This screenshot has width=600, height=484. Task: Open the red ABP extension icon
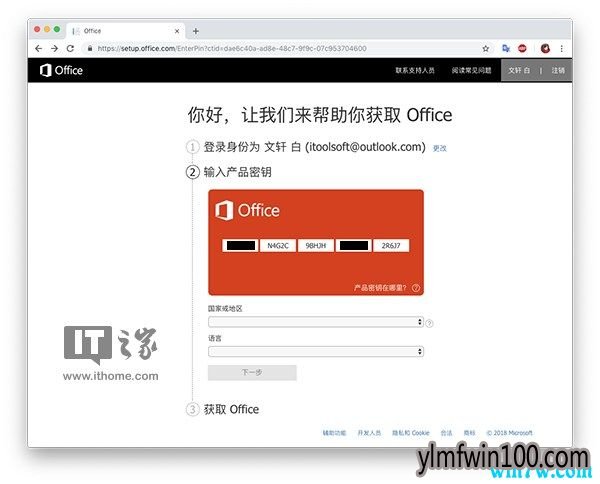(522, 49)
